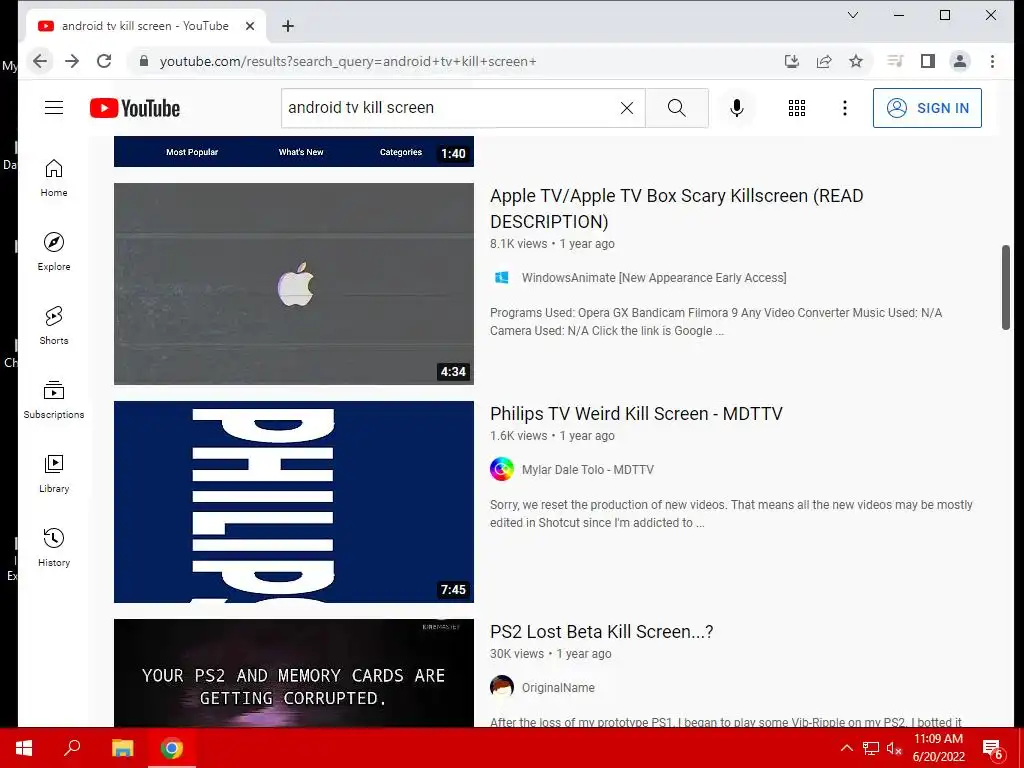Clear the search box with X
The height and width of the screenshot is (768, 1024).
pos(626,108)
